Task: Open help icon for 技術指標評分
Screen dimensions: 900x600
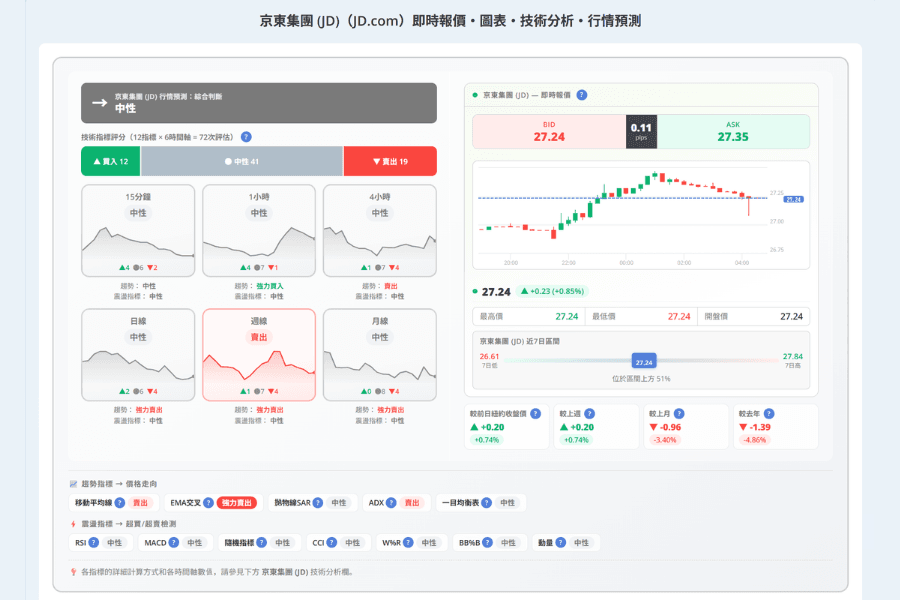Action: (246, 137)
